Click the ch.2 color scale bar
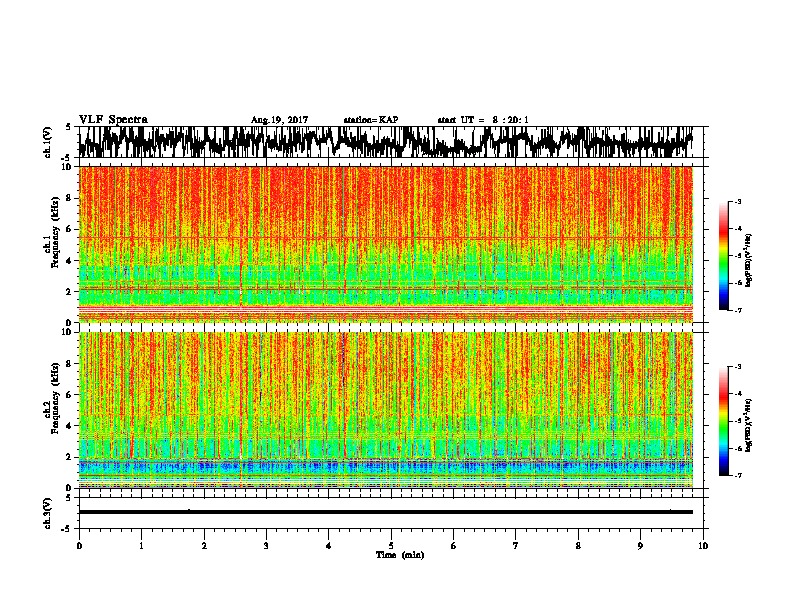The image size is (792, 612). tap(724, 421)
